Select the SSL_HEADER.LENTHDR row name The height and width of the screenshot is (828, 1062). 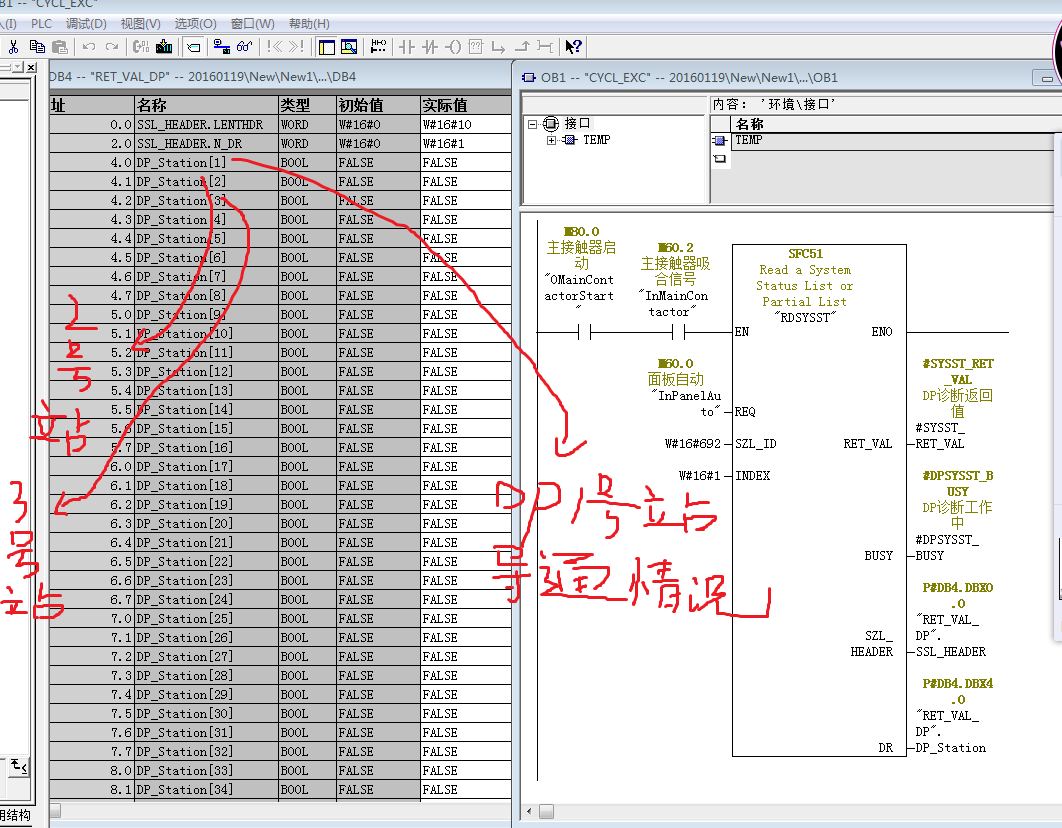coord(200,125)
